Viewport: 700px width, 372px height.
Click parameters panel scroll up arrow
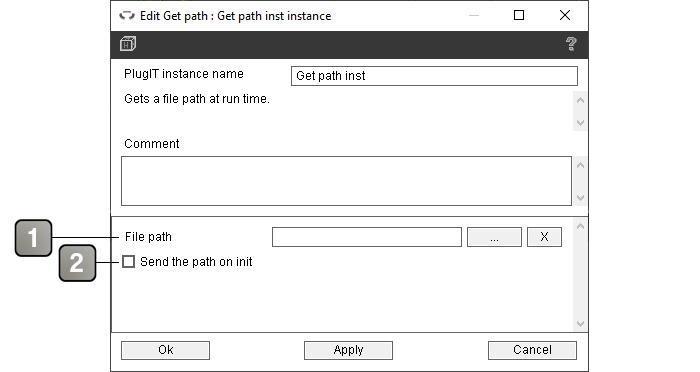pos(580,226)
